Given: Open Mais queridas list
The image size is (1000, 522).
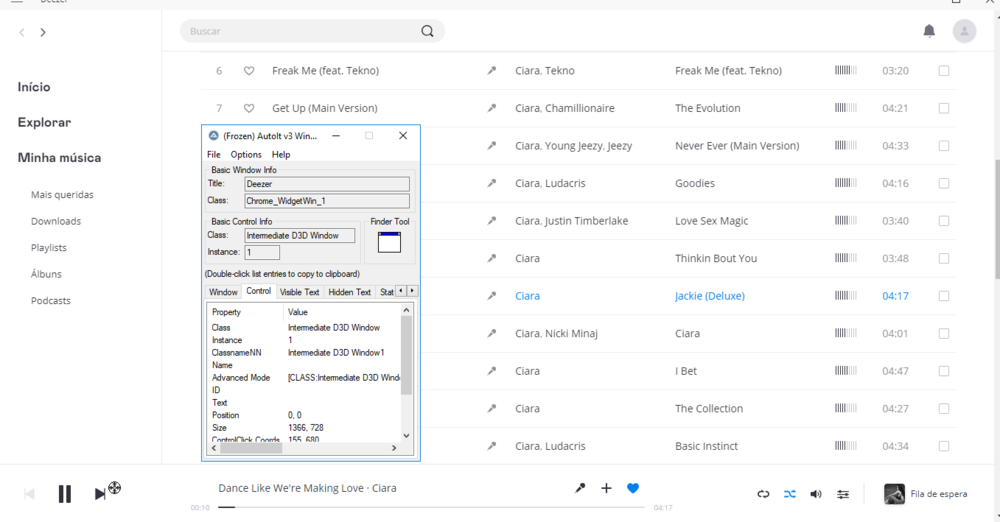Looking at the screenshot, I should coord(62,195).
